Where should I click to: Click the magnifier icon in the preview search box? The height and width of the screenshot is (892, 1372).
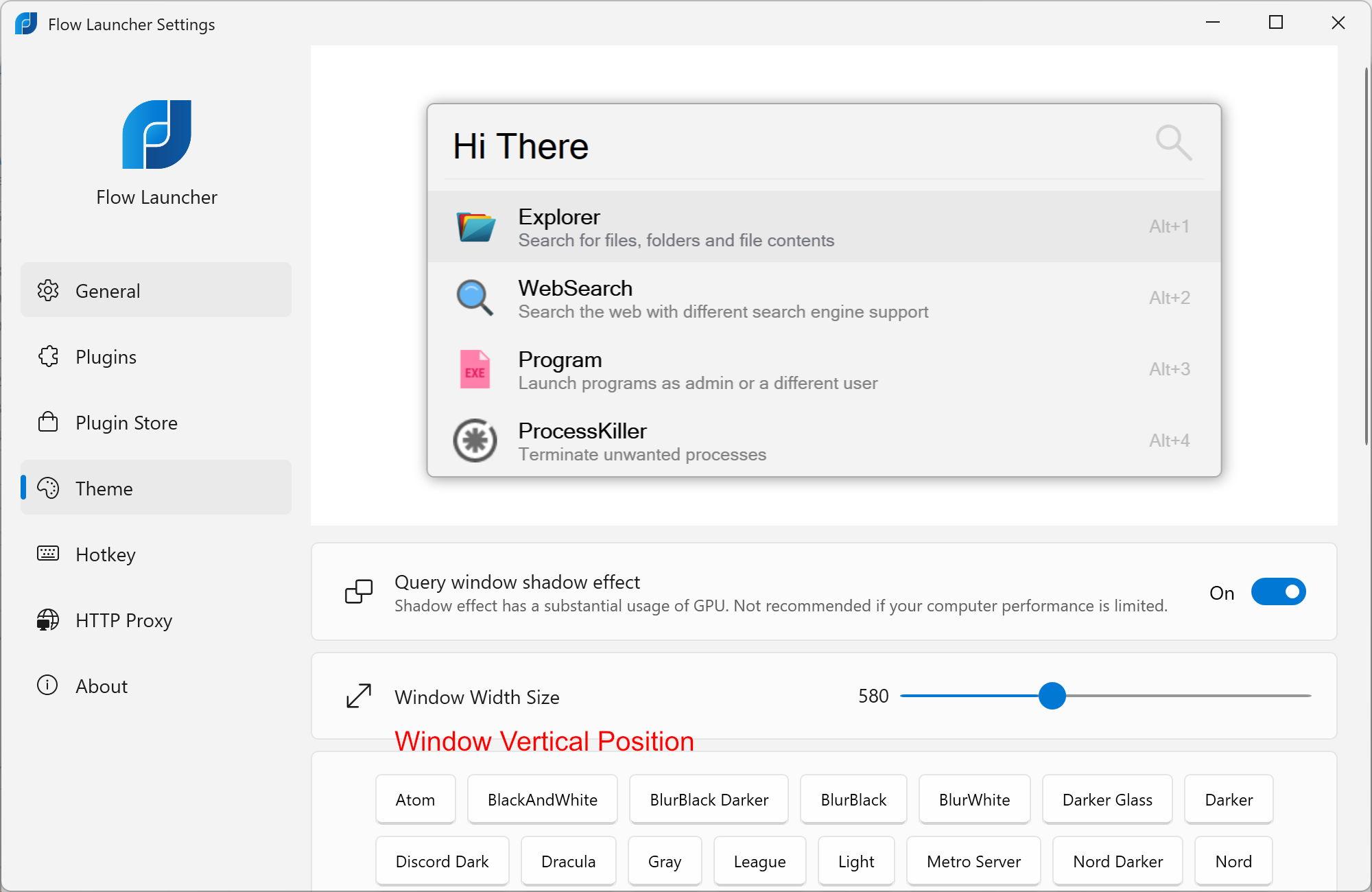[1173, 143]
